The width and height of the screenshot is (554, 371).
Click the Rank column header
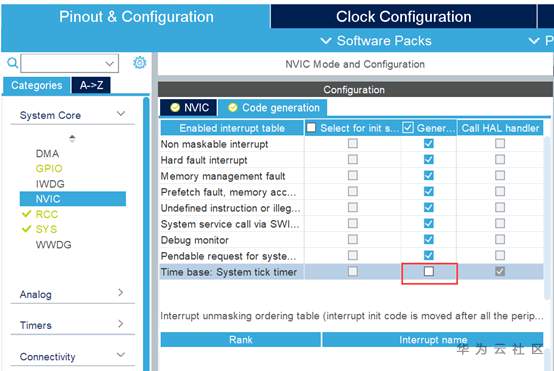(241, 340)
